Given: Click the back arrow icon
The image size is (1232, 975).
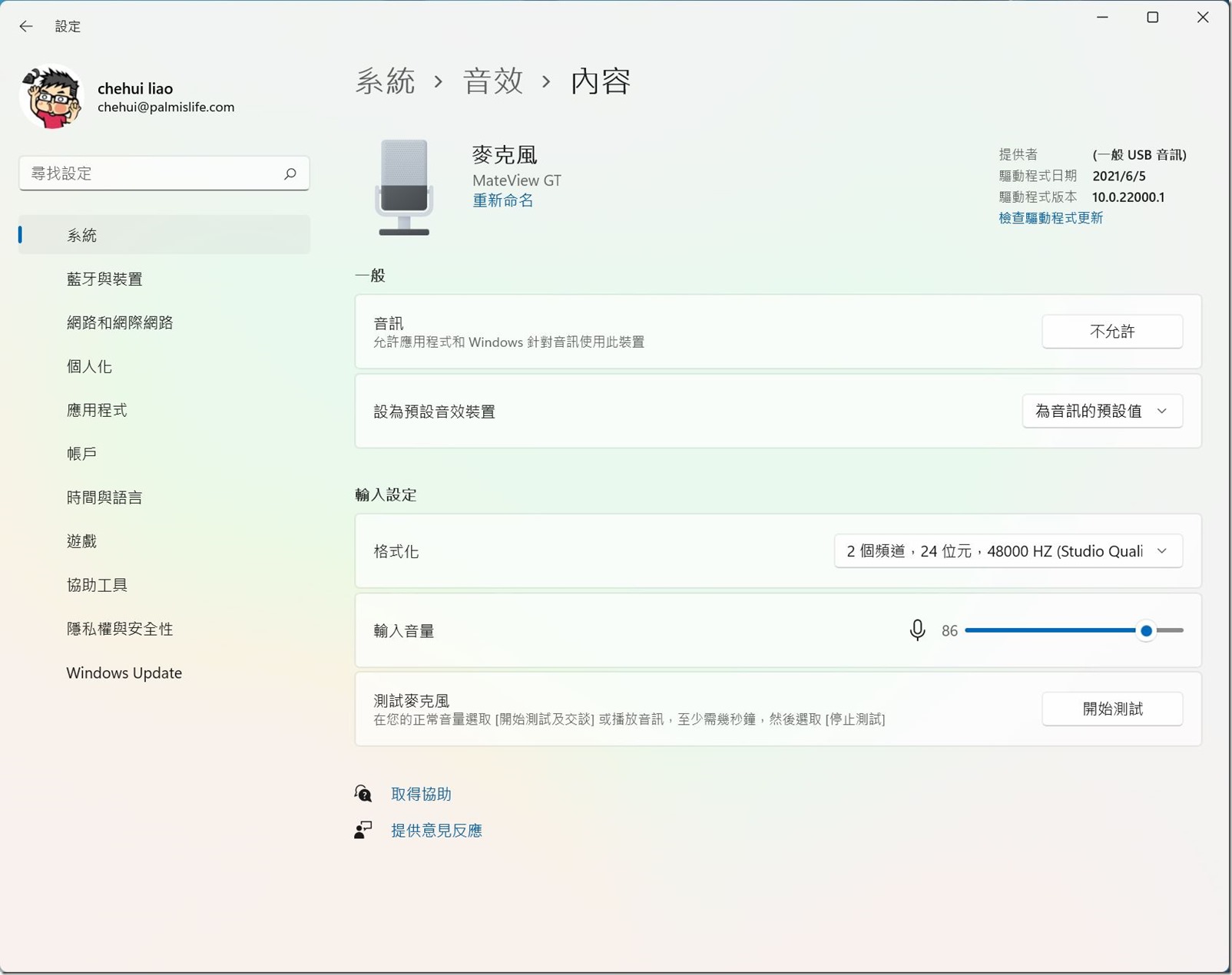Looking at the screenshot, I should pyautogui.click(x=26, y=26).
